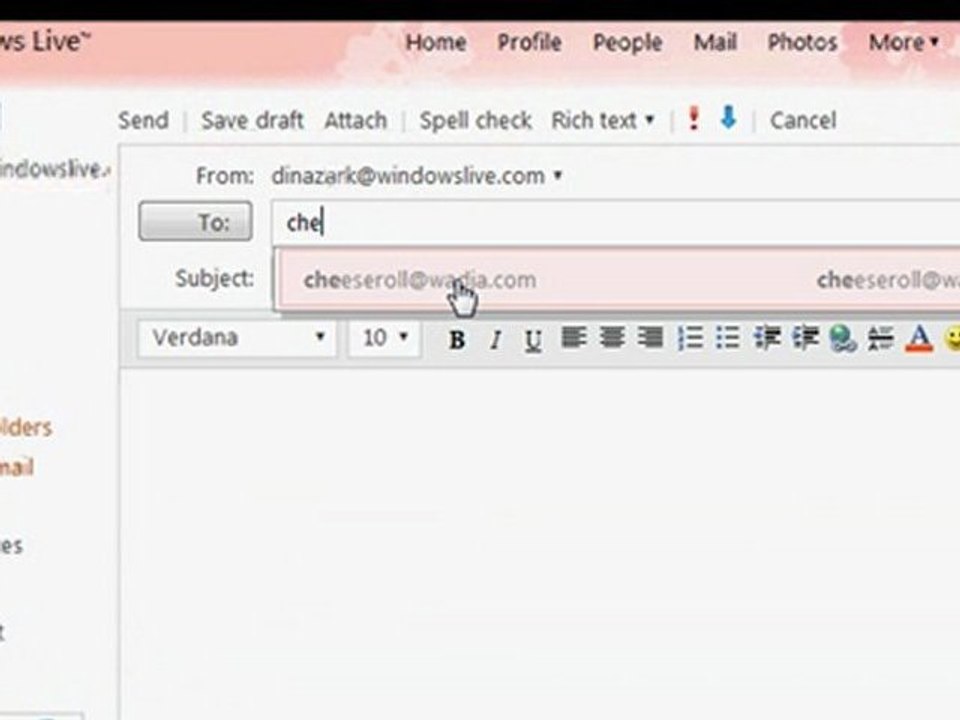Open the Photos section
Image resolution: width=960 pixels, height=720 pixels.
(x=803, y=42)
